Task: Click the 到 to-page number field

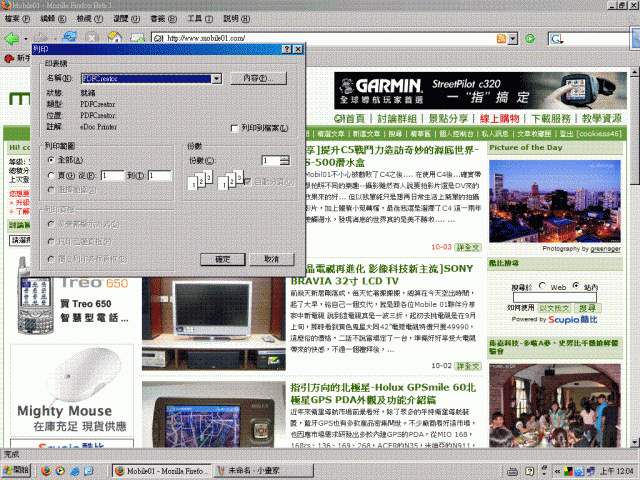Action: click(159, 176)
